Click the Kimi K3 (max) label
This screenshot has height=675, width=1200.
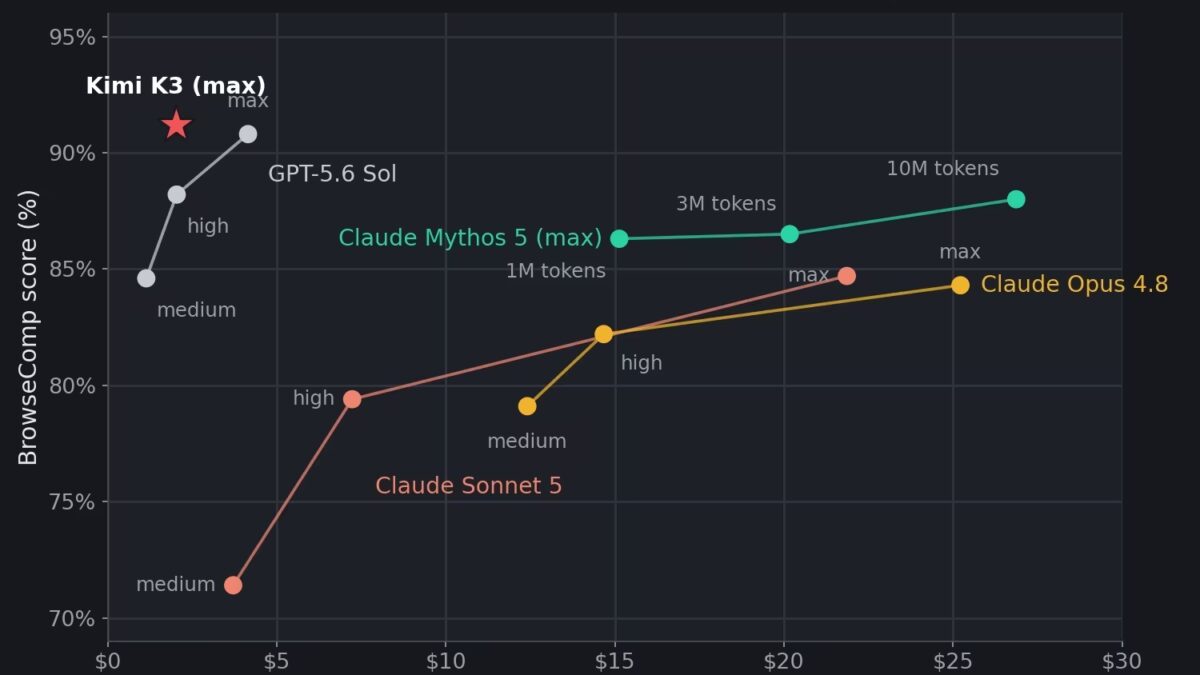(x=176, y=86)
